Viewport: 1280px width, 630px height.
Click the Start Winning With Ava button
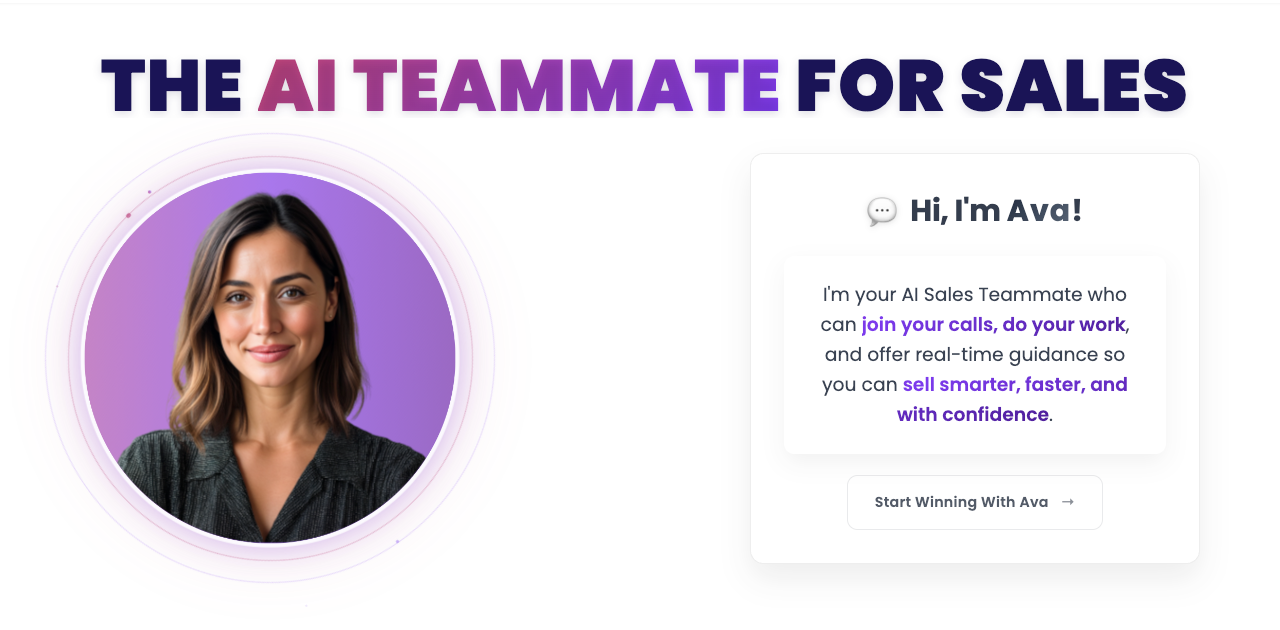(974, 502)
